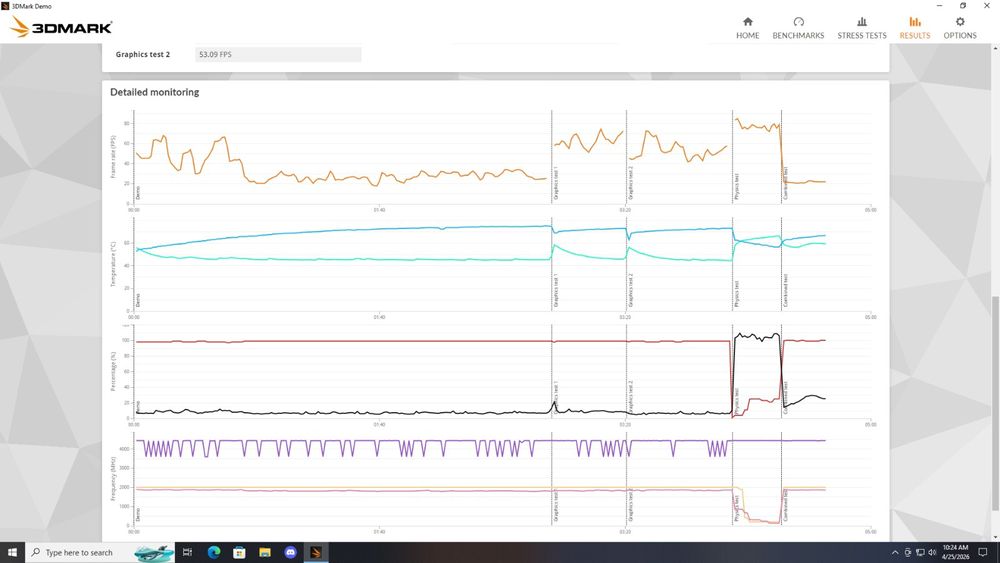Click the 3DMark taskbar icon
The image size is (1000, 563).
click(316, 552)
